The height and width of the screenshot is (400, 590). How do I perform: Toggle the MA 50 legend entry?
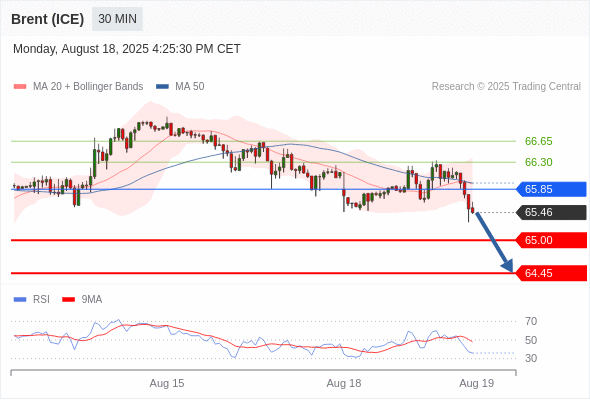(180, 87)
